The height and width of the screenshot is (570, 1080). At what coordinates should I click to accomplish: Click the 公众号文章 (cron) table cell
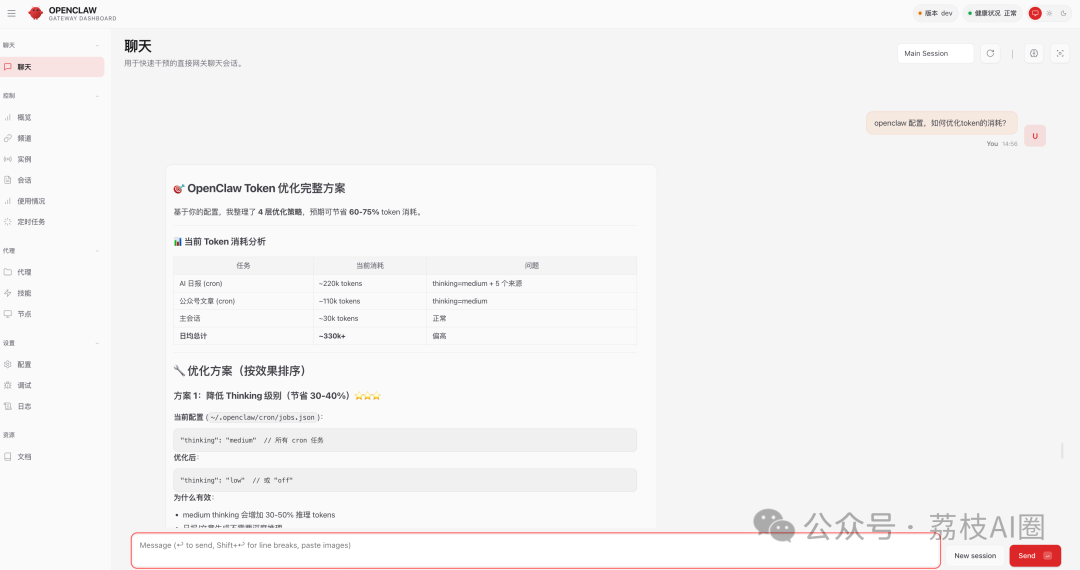coord(243,301)
